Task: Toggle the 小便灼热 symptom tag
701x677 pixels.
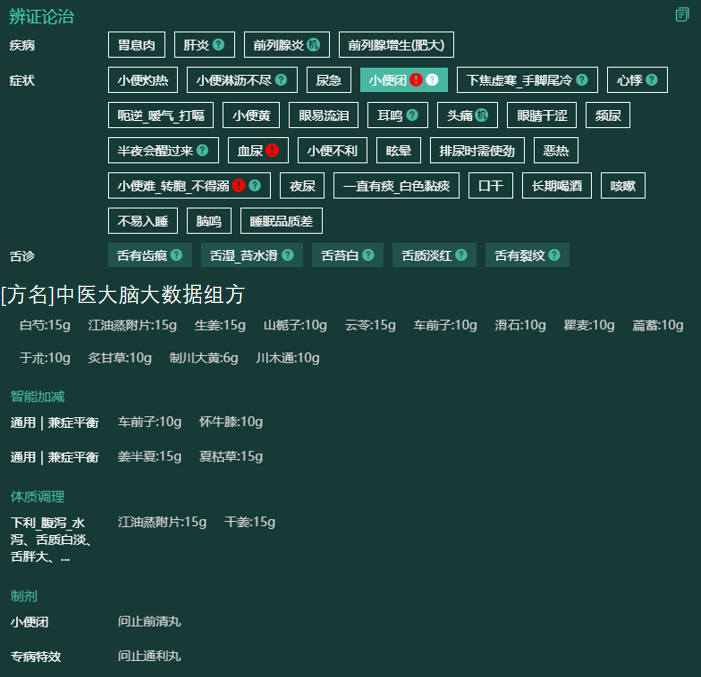Action: pos(143,80)
